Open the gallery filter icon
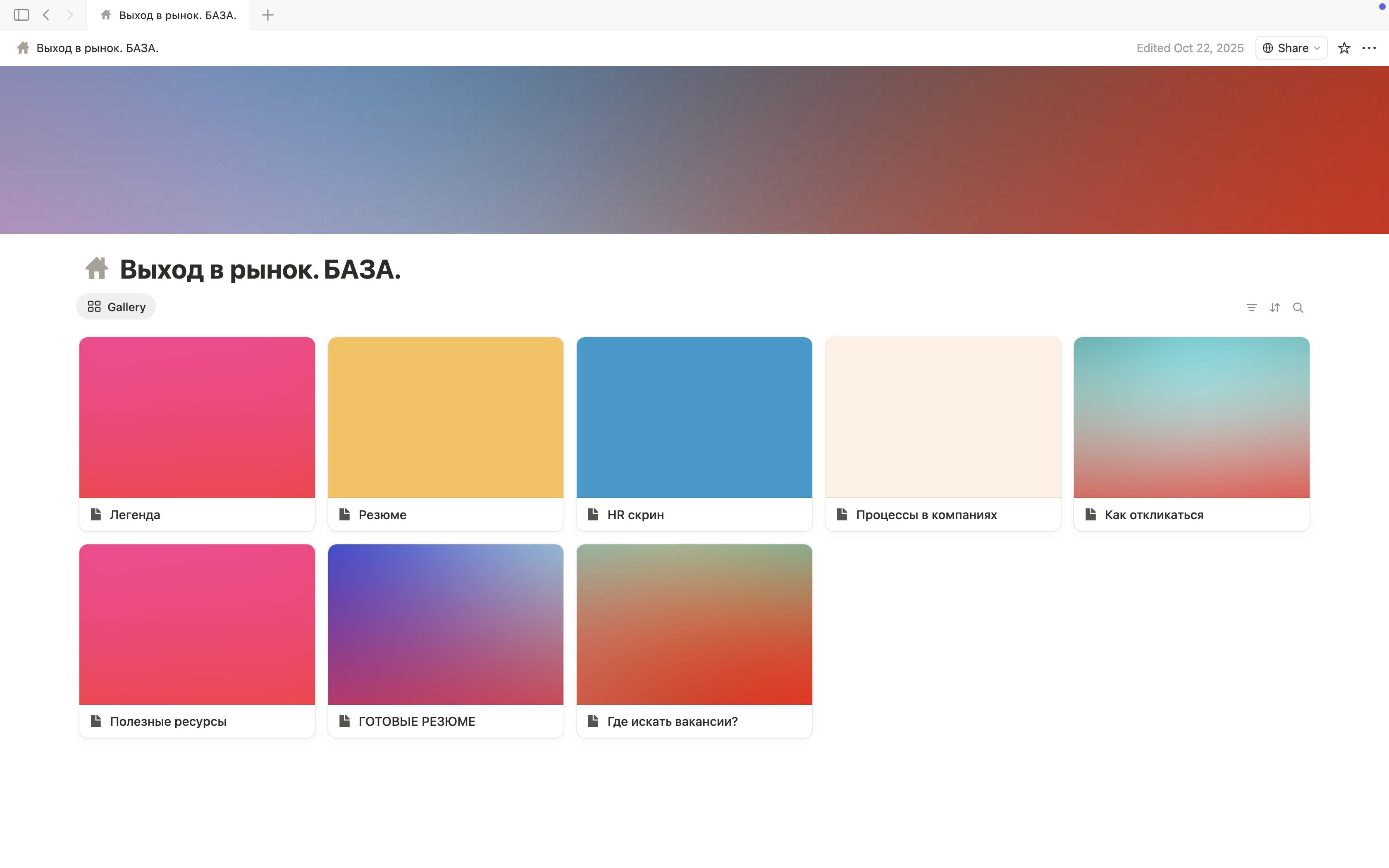The height and width of the screenshot is (868, 1389). [x=1252, y=308]
